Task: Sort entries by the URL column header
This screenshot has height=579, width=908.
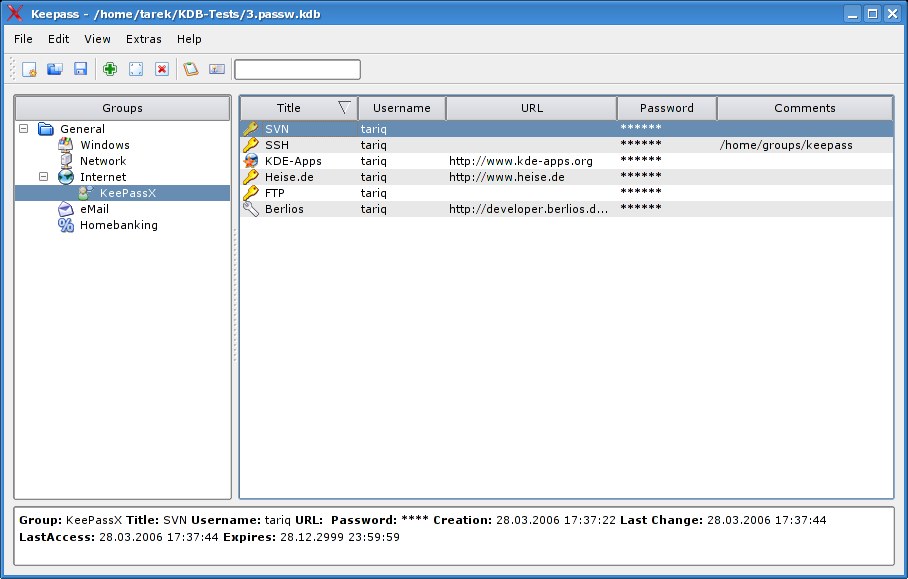Action: click(x=532, y=108)
